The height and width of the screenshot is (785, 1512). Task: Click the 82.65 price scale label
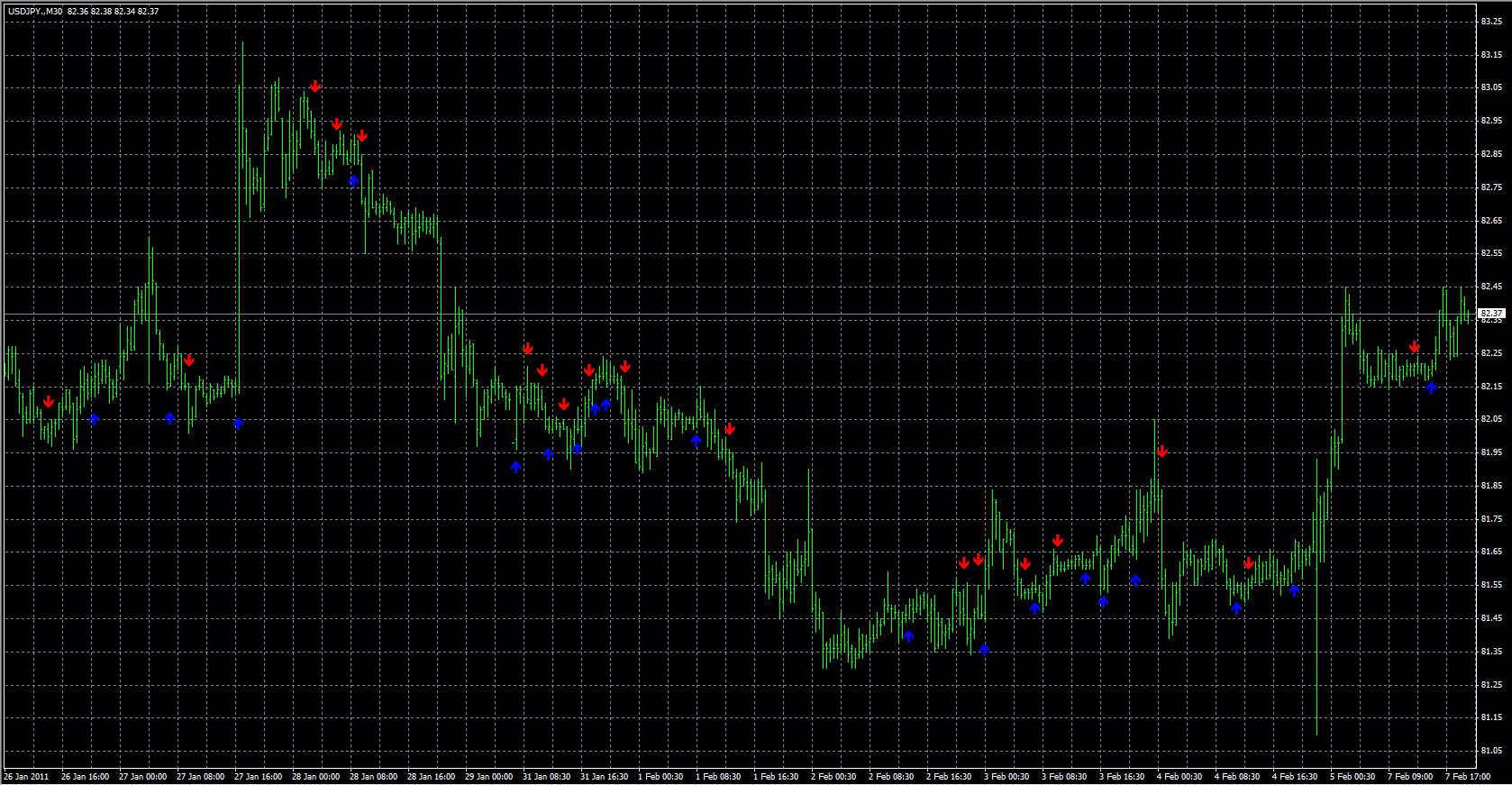tap(1490, 220)
